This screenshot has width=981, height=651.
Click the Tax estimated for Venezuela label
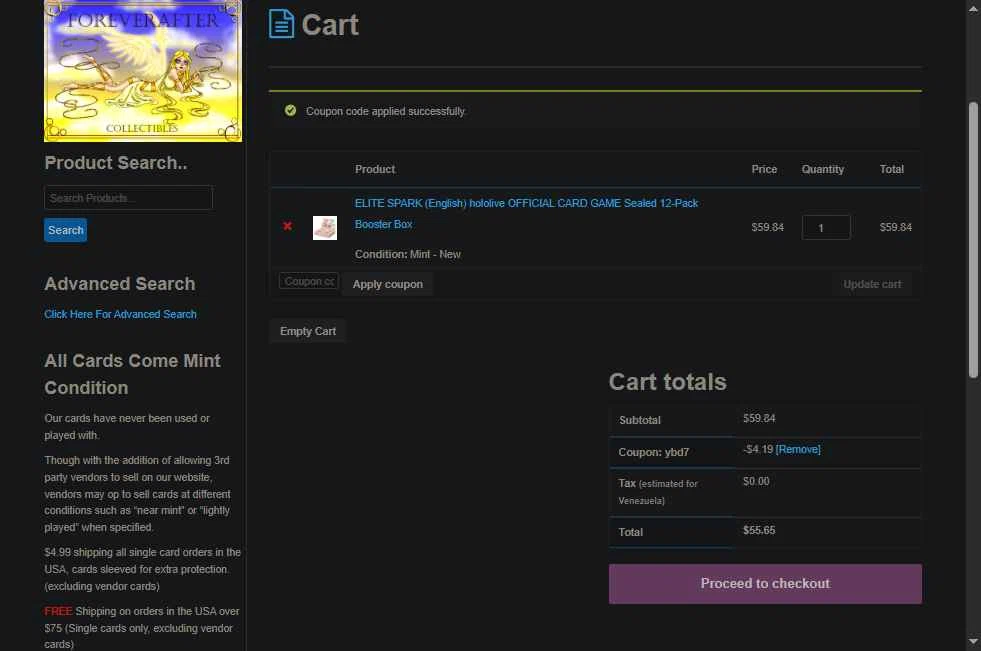pyautogui.click(x=658, y=492)
